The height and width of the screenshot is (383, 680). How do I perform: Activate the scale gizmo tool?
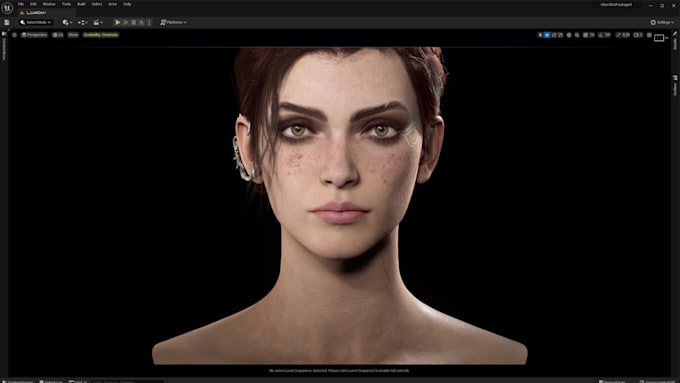[x=560, y=35]
